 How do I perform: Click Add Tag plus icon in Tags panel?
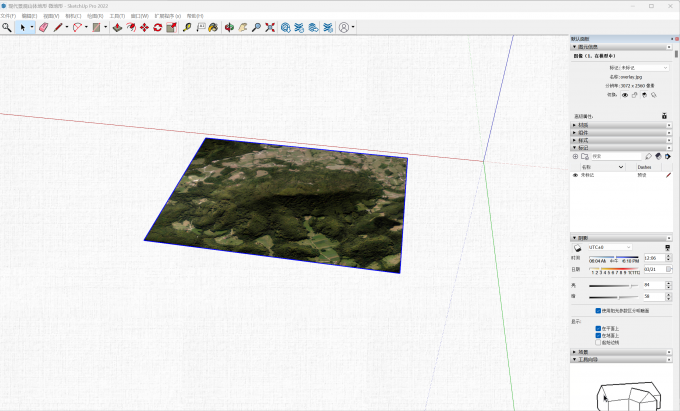(x=575, y=156)
